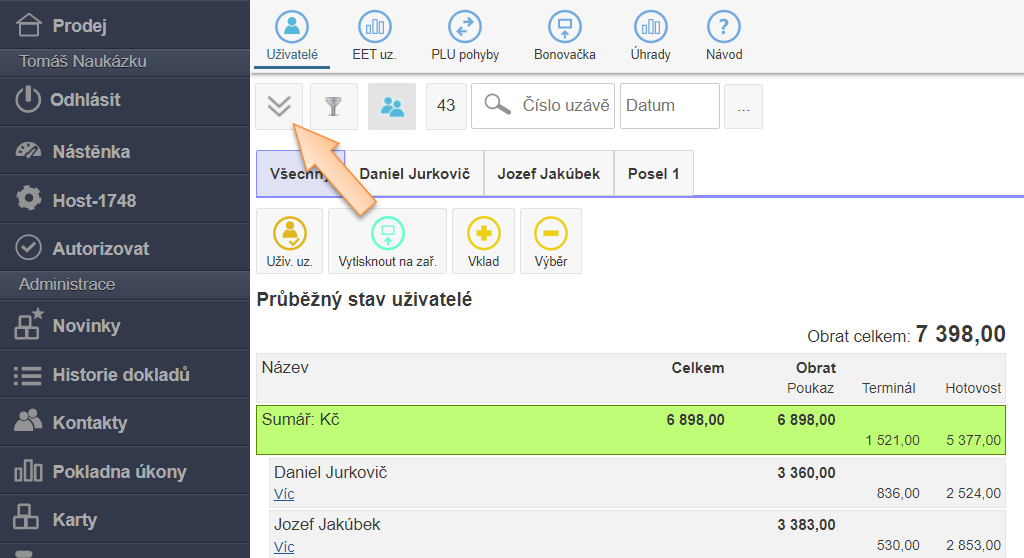
Task: Click Odhlásit in the sidebar
Action: click(x=85, y=100)
